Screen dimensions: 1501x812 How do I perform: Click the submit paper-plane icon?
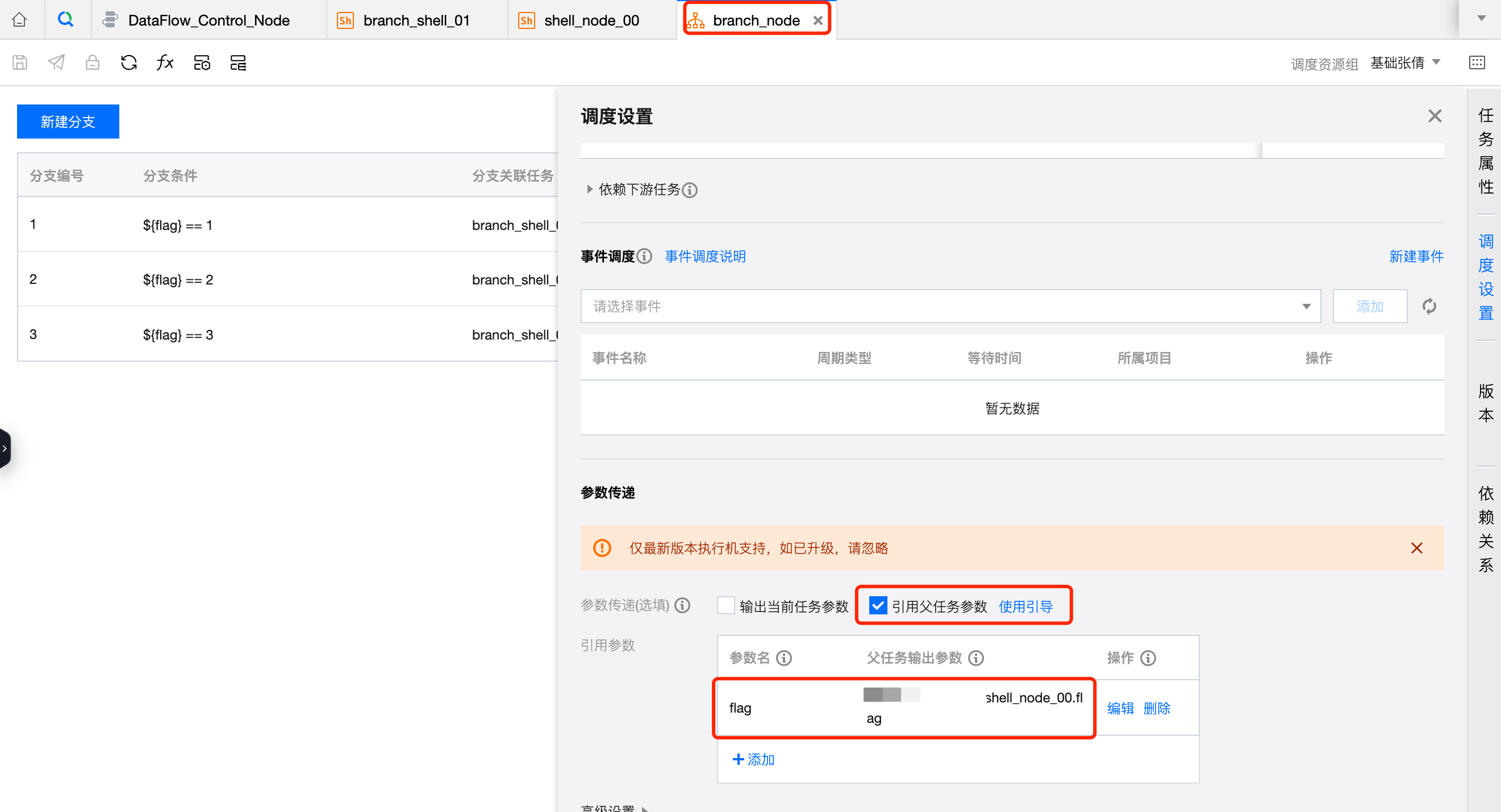(56, 62)
